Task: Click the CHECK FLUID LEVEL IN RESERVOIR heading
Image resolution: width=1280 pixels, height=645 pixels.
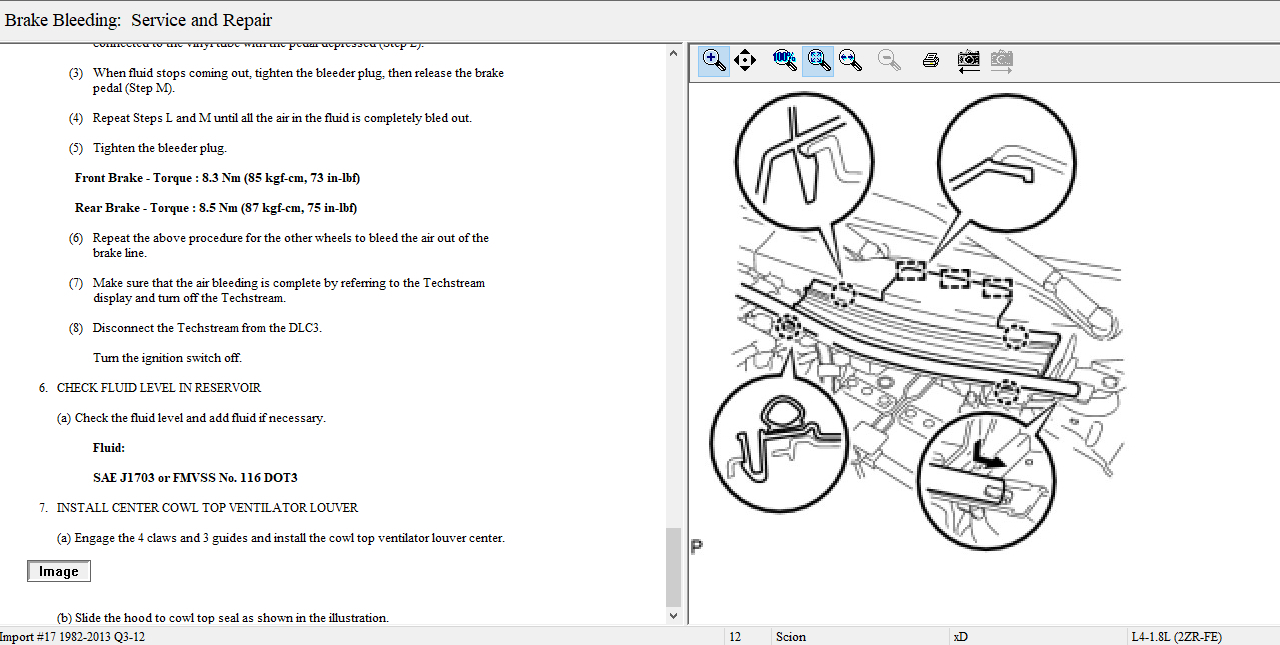Action: pyautogui.click(x=159, y=388)
